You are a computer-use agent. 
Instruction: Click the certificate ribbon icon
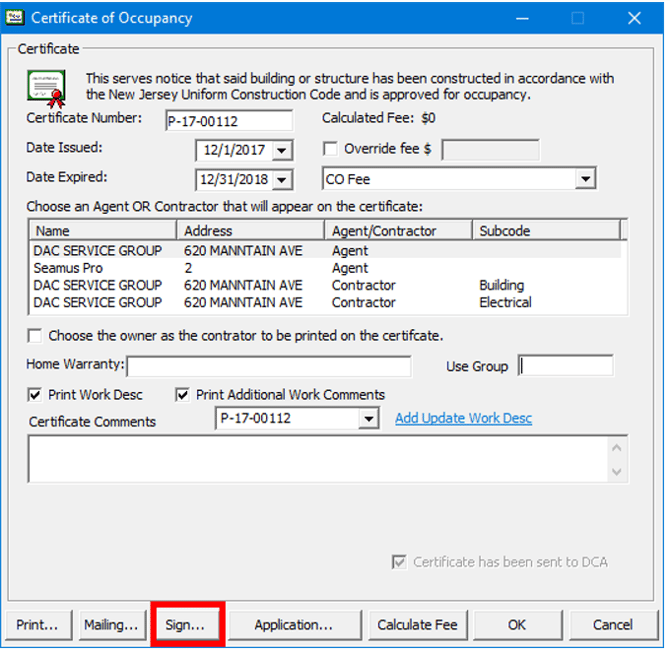(46, 89)
